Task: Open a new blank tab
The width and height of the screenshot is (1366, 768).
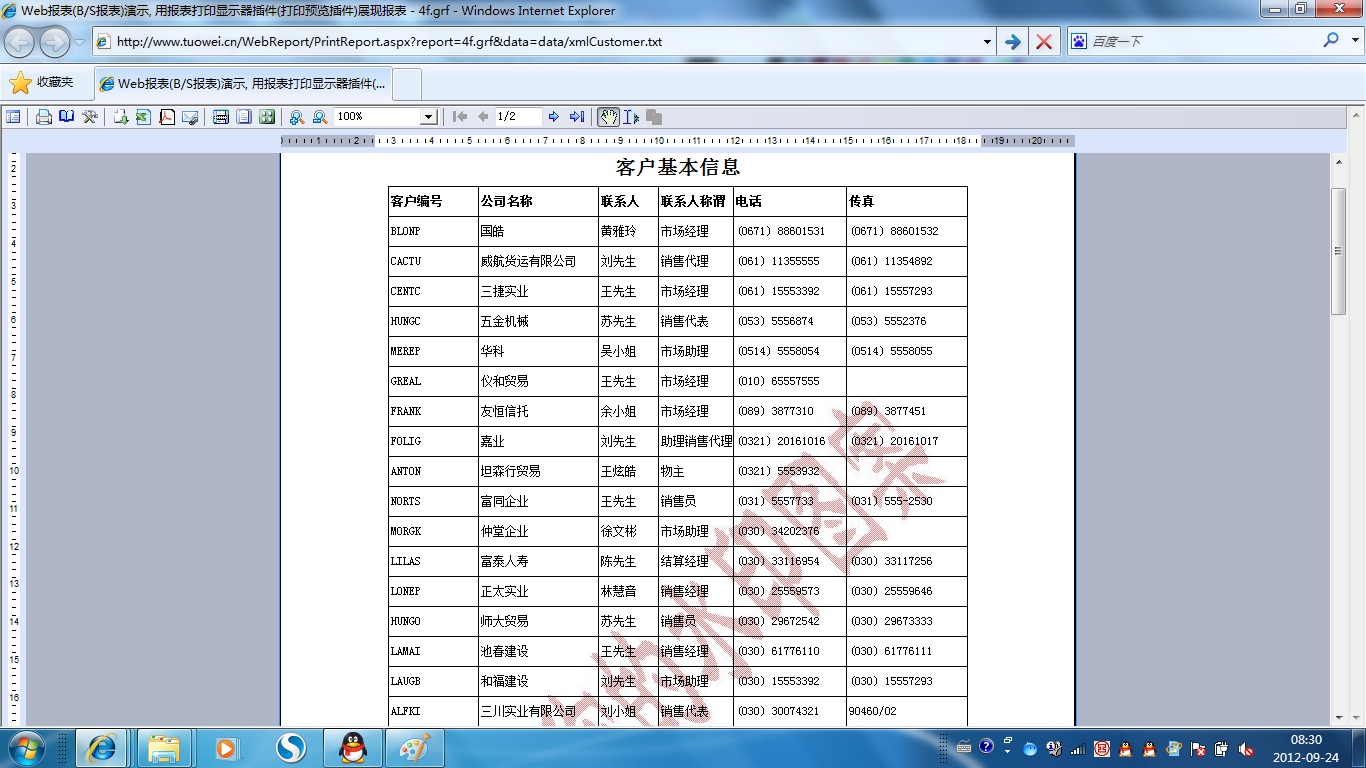Action: coord(408,84)
